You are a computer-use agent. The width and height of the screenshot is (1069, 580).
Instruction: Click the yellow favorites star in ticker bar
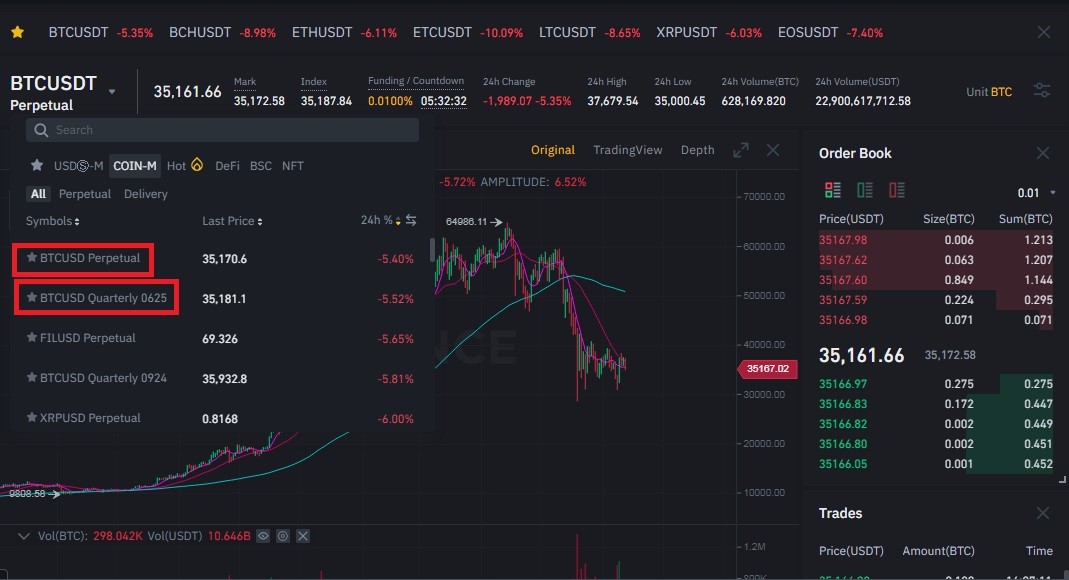click(x=18, y=32)
